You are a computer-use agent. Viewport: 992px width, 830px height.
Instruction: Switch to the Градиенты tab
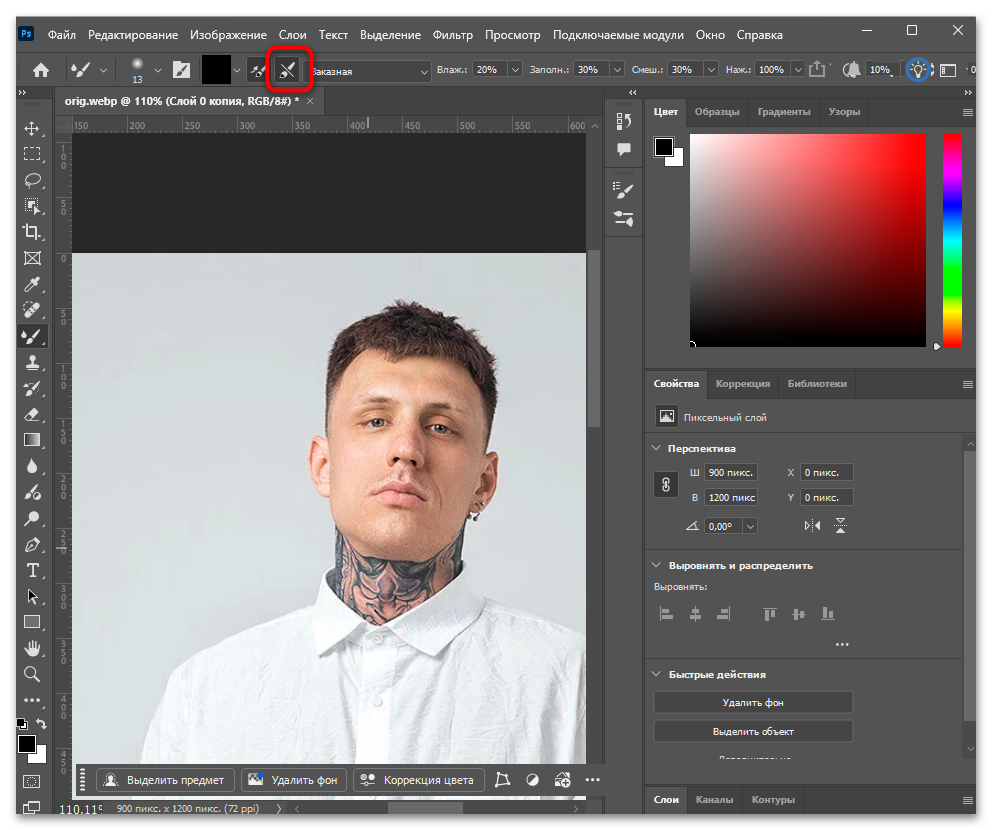(784, 112)
